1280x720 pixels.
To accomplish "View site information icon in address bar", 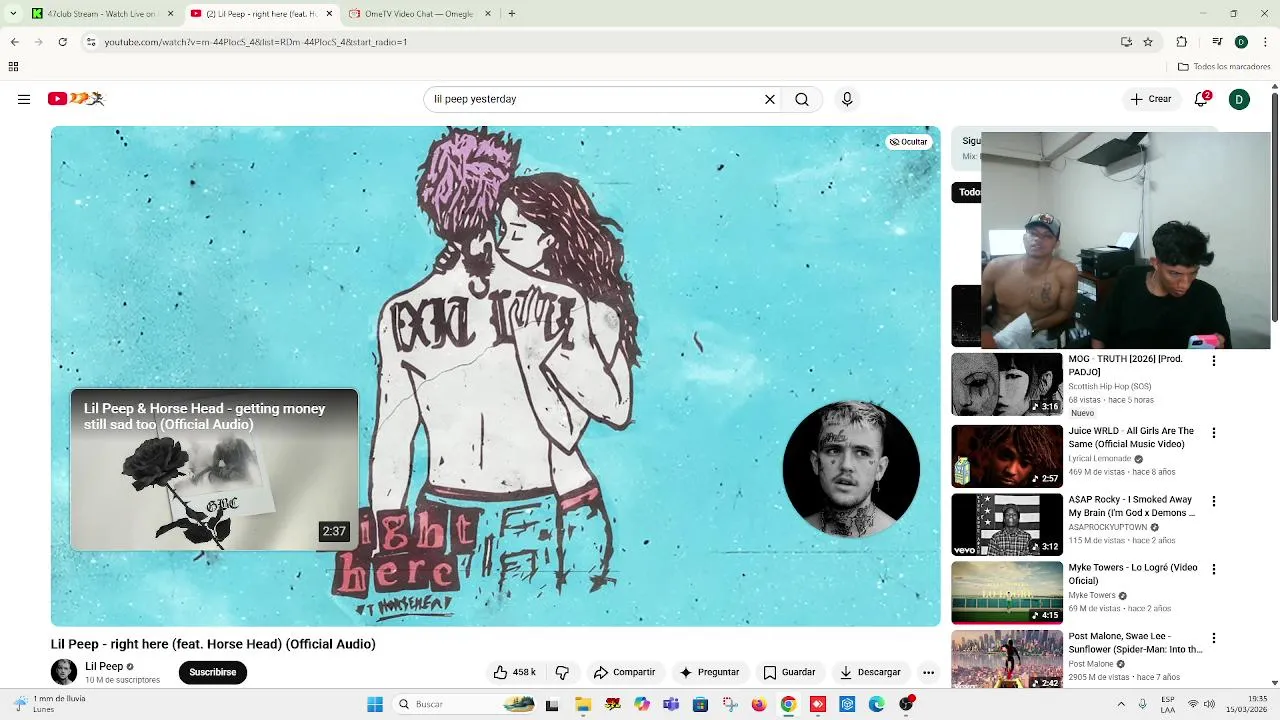I will coord(90,42).
